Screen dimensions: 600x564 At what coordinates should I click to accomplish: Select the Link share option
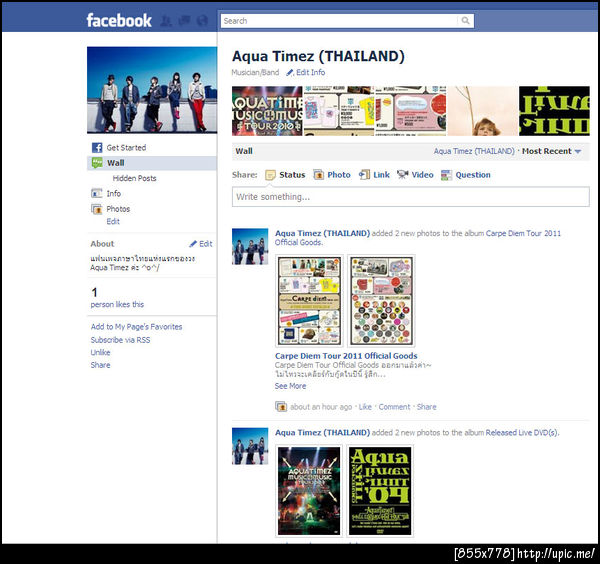coord(381,175)
